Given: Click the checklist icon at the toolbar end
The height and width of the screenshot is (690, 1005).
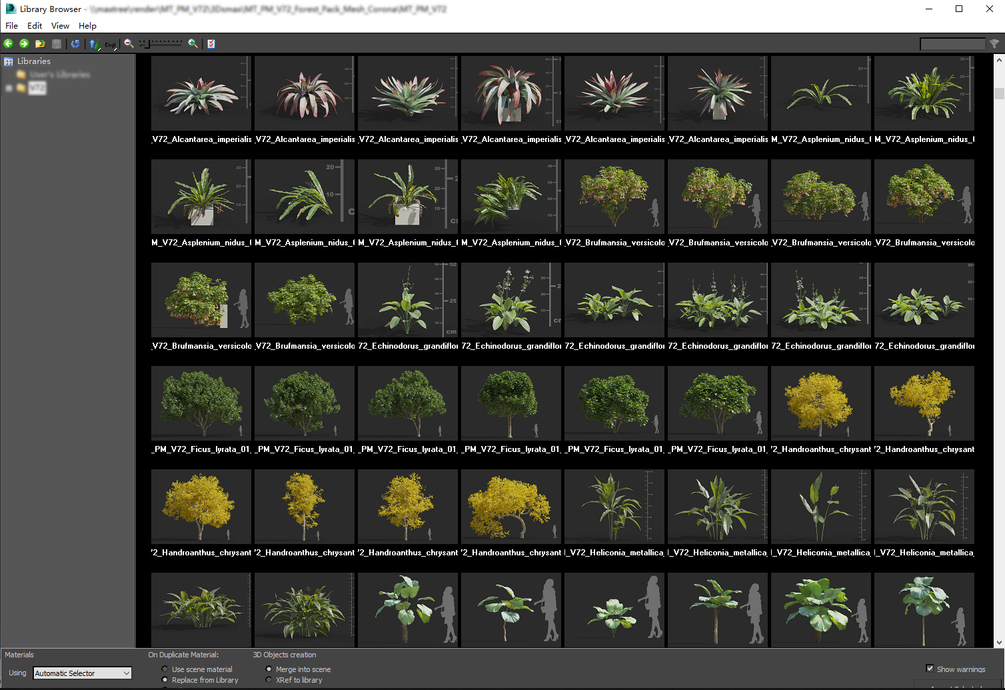Looking at the screenshot, I should click(x=210, y=43).
